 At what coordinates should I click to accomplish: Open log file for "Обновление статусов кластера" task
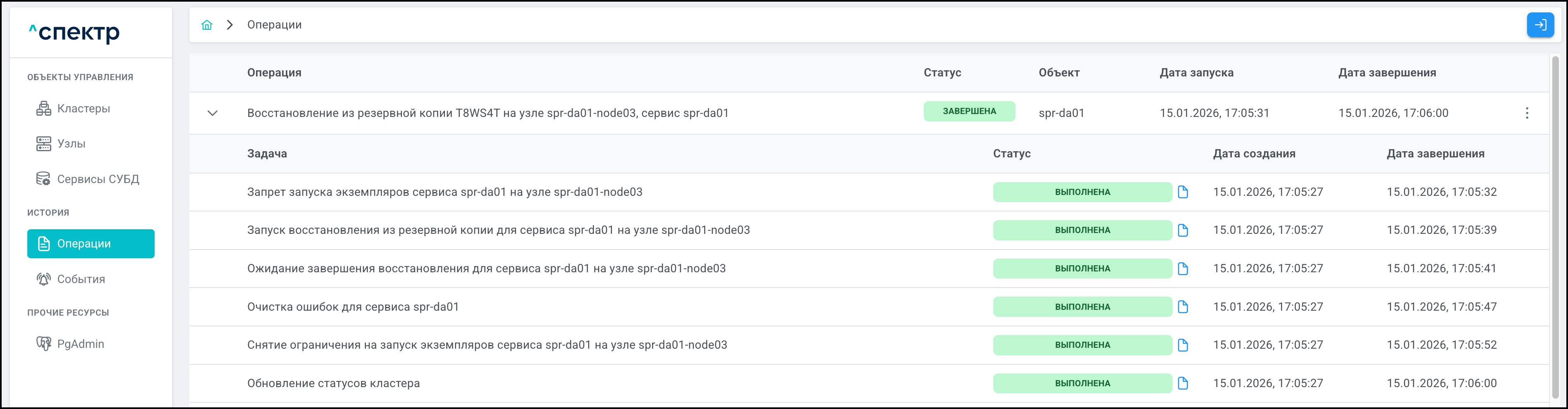pyautogui.click(x=1183, y=383)
